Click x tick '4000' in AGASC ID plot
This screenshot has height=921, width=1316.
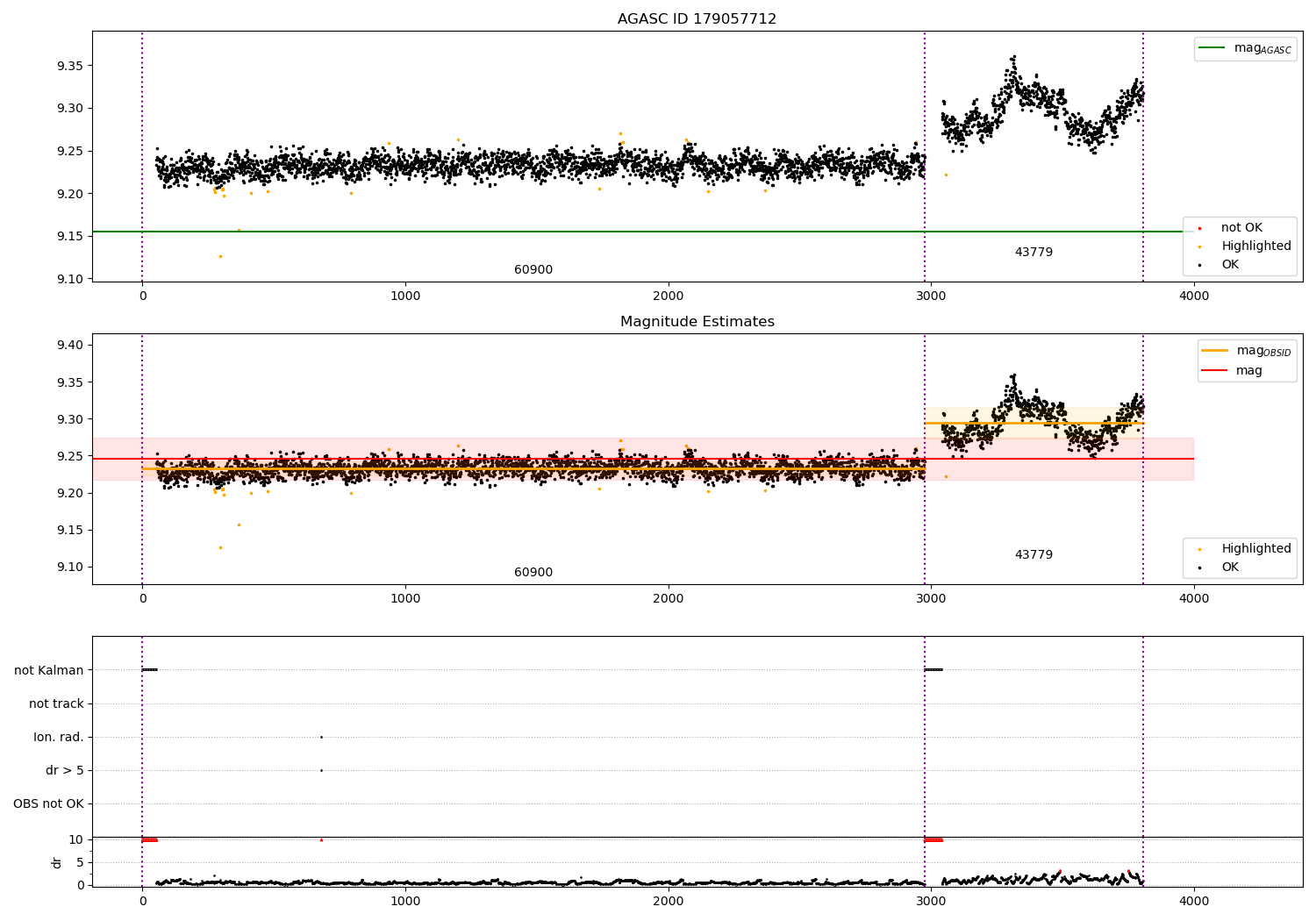click(x=1194, y=296)
